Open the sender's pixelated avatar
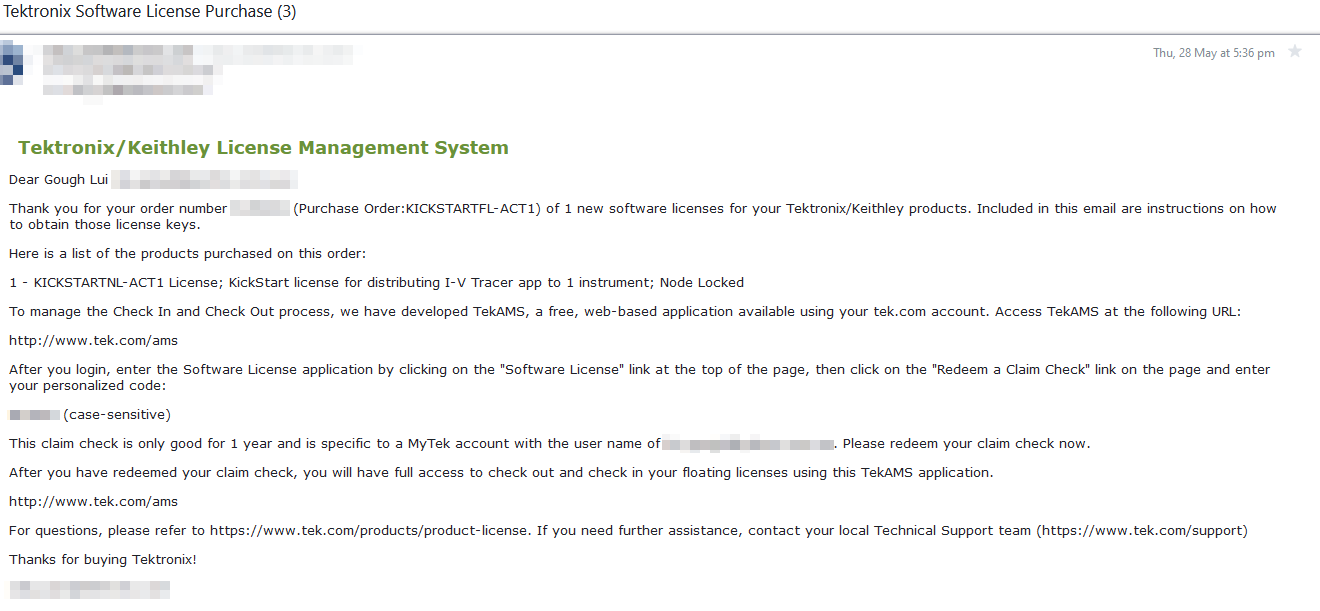This screenshot has width=1320, height=611. coord(12,62)
